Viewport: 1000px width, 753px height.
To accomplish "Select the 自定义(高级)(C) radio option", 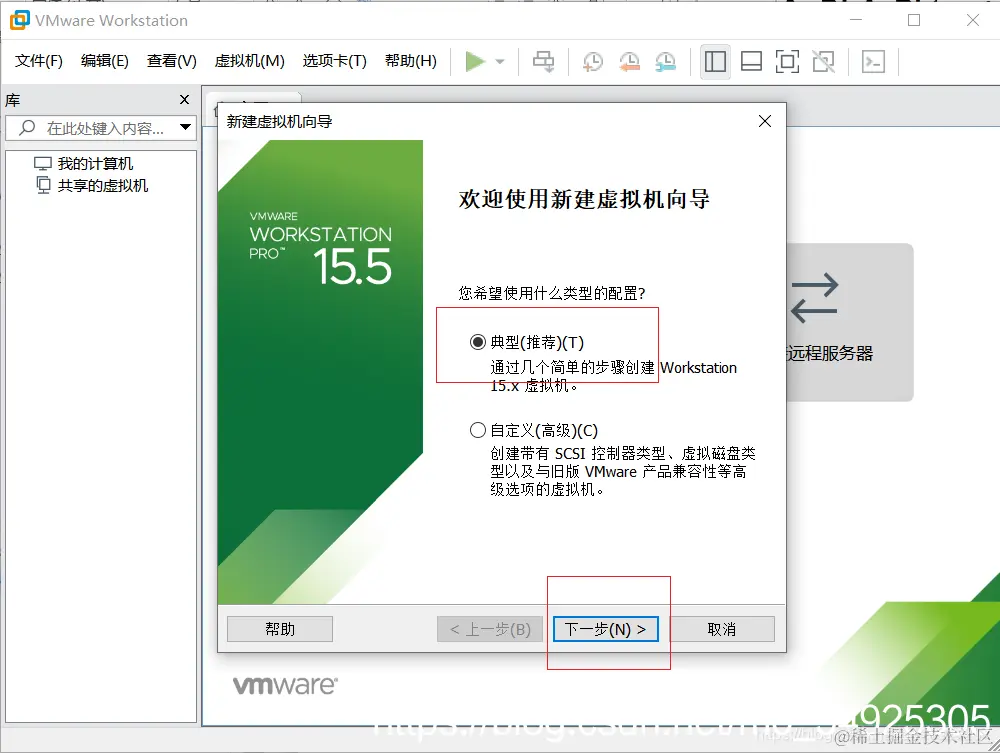I will pos(478,430).
